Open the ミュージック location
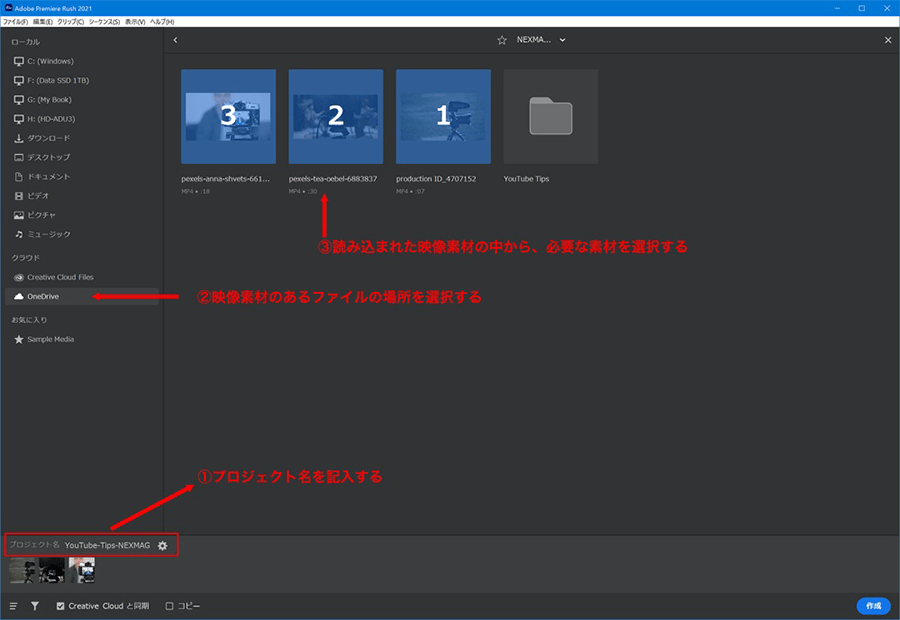Viewport: 900px width, 620px height. 42,234
